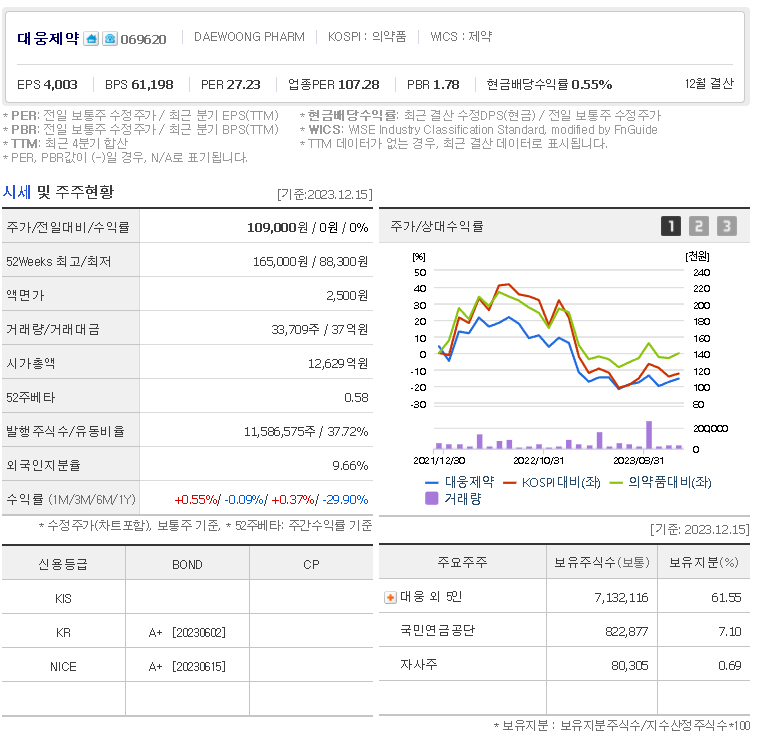Click the 1M return +0.55%
Screen dimensions: 759x738
tap(196, 499)
